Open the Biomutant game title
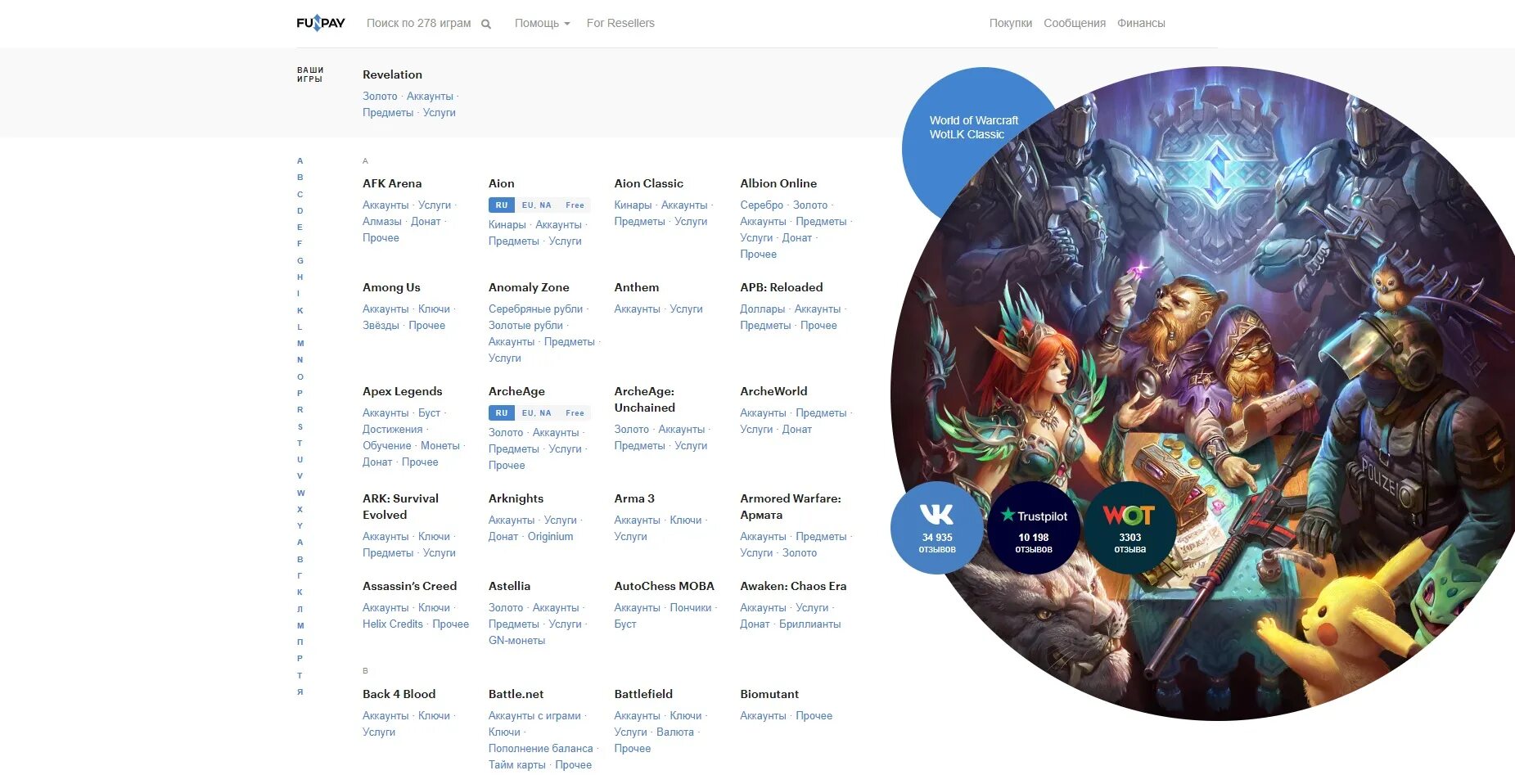 click(769, 694)
